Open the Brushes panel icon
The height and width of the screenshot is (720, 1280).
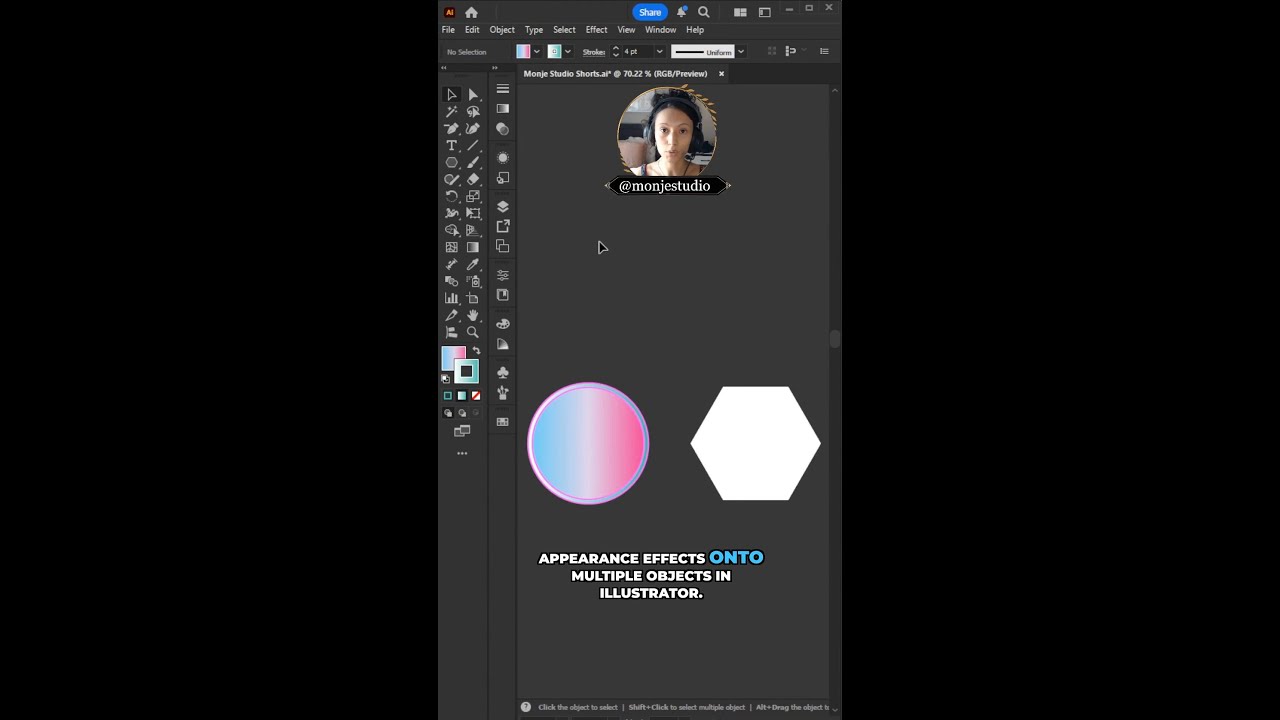click(503, 393)
